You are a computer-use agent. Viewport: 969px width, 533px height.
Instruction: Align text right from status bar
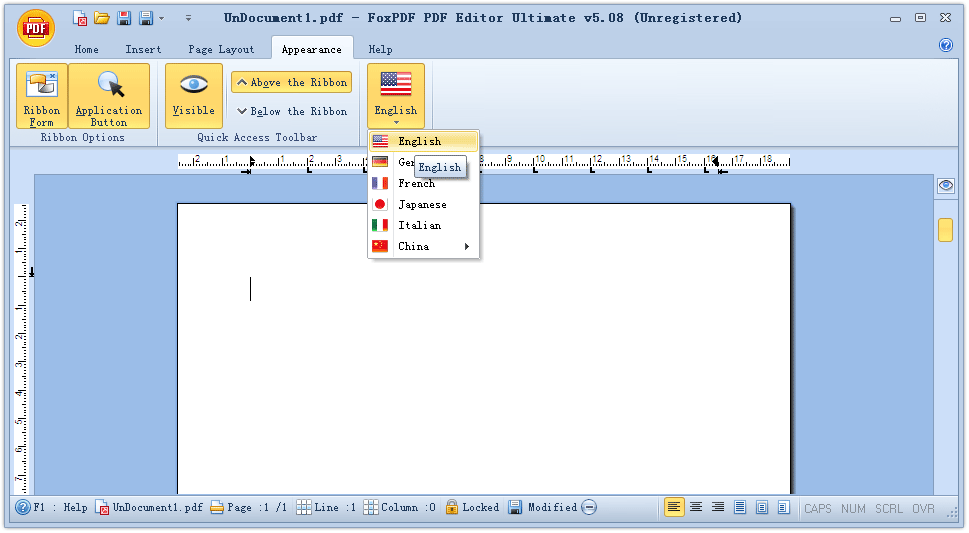point(718,508)
